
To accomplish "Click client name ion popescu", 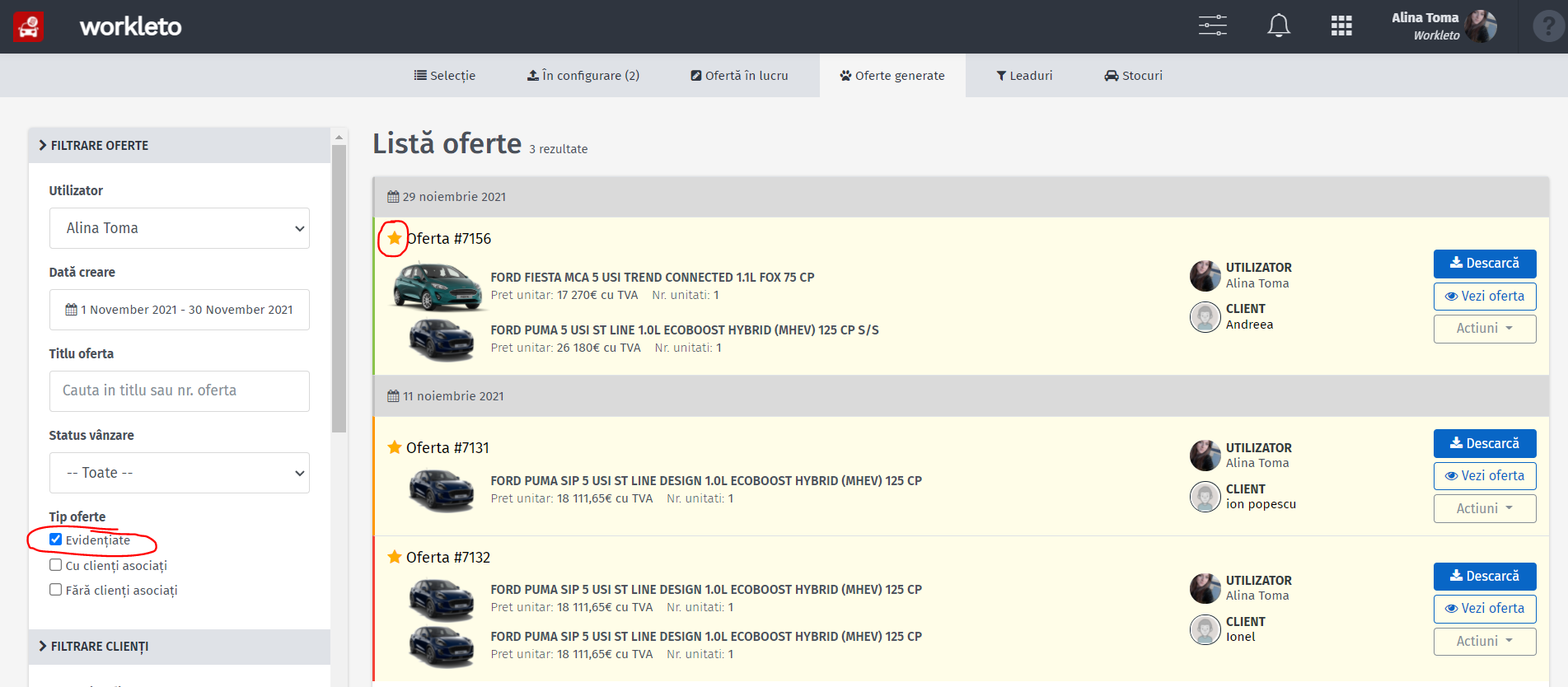I will 1261,504.
